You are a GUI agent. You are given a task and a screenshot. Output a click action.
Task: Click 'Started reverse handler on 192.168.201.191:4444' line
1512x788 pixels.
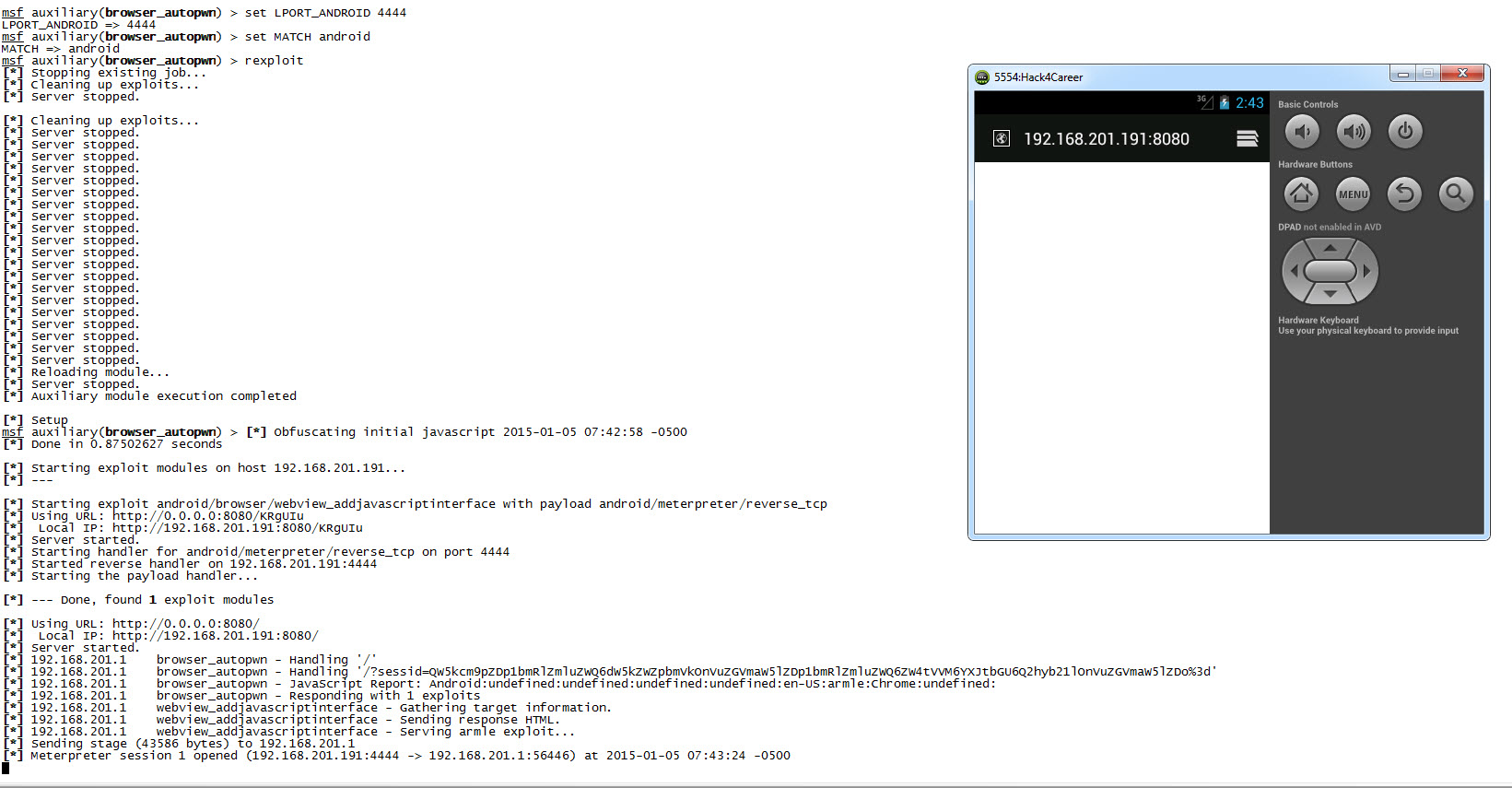[x=190, y=564]
